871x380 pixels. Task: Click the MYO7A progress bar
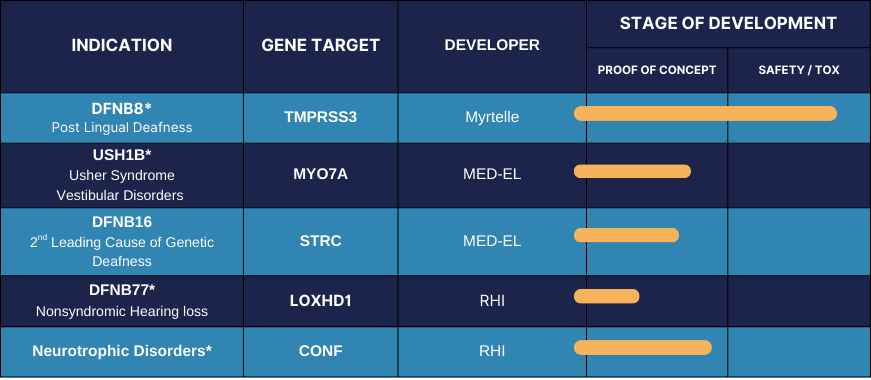coord(632,171)
